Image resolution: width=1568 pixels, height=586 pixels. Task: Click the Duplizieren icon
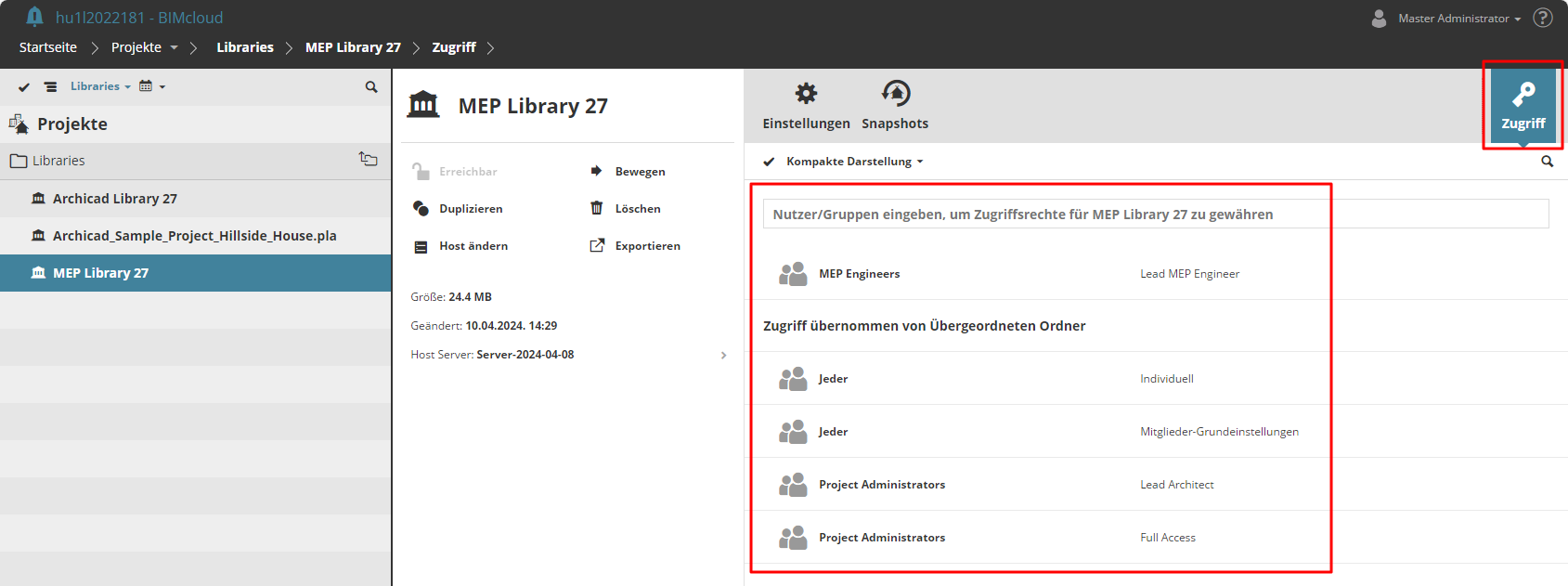click(x=421, y=209)
